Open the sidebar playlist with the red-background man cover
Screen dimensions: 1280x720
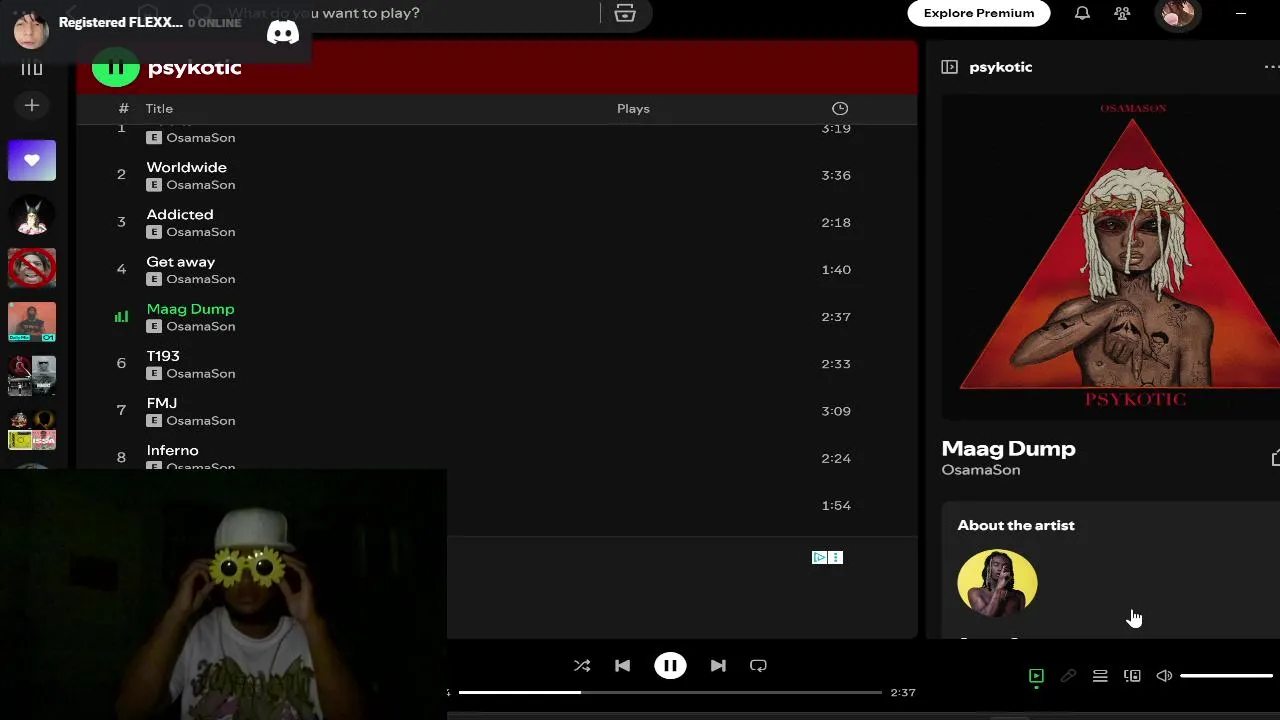pos(32,322)
